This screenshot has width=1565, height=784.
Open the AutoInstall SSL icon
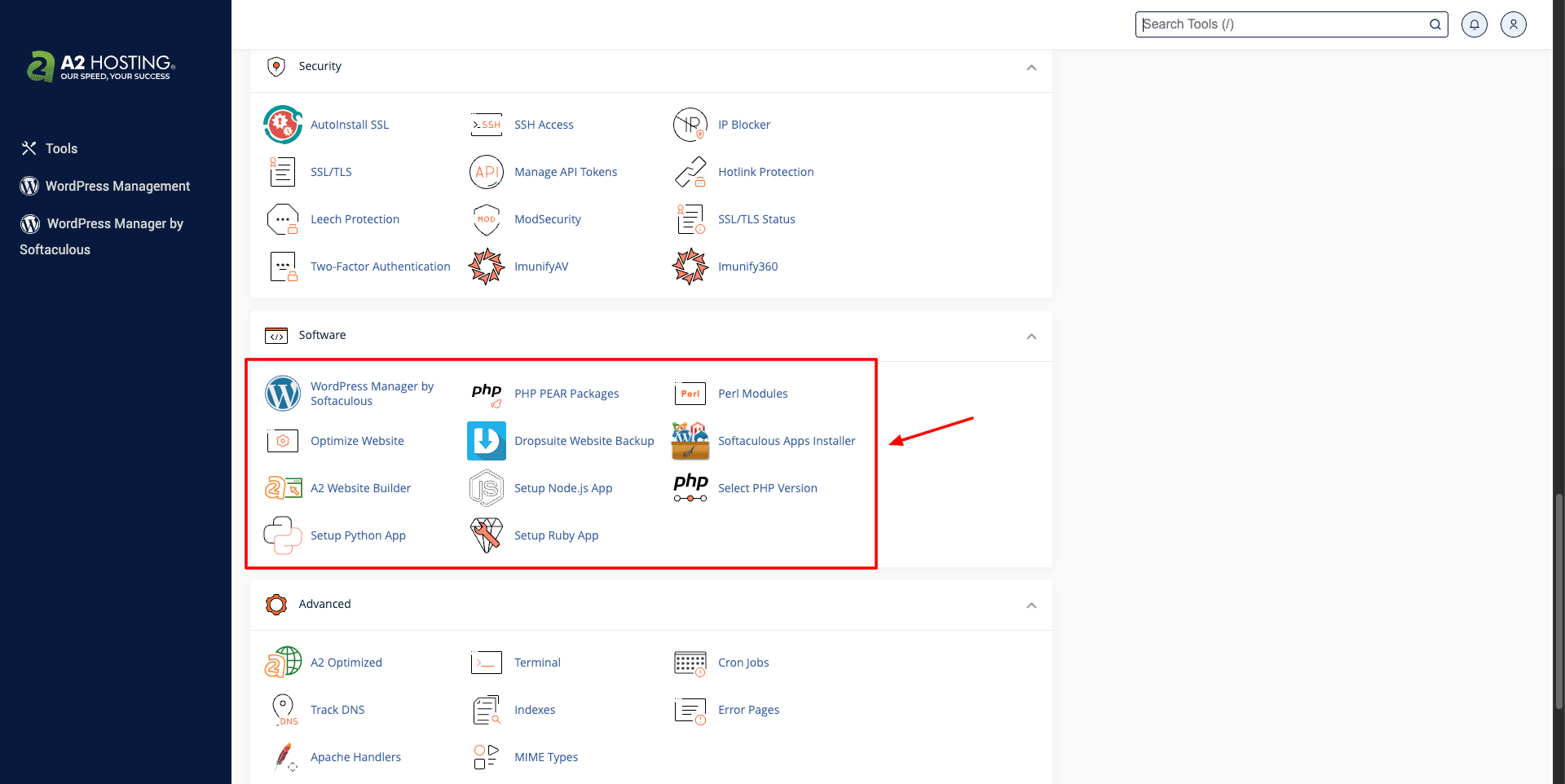tap(283, 125)
